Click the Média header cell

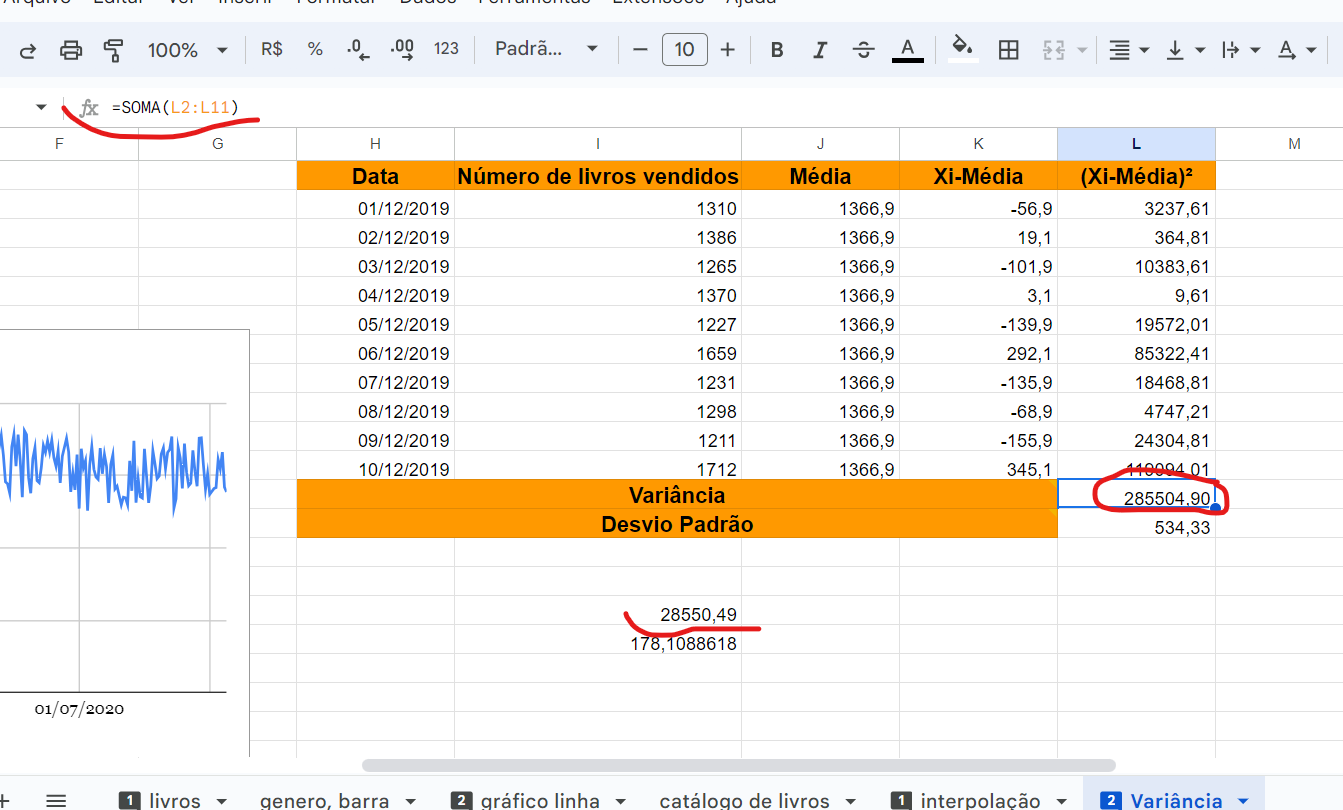(821, 176)
